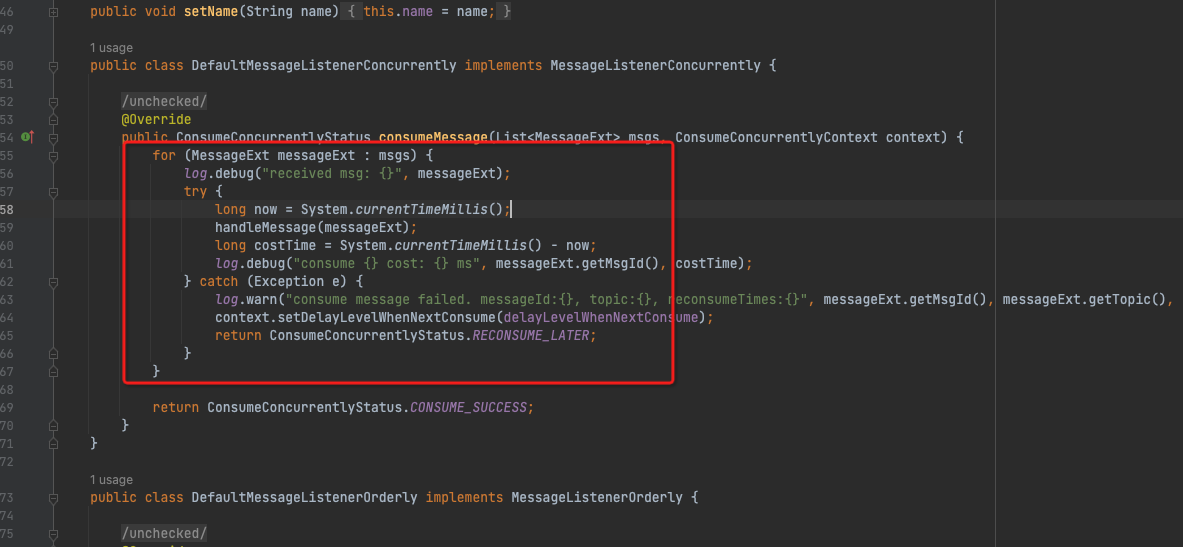Expand the folded setName method on line 46
This screenshot has height=547, width=1183.
53,12
